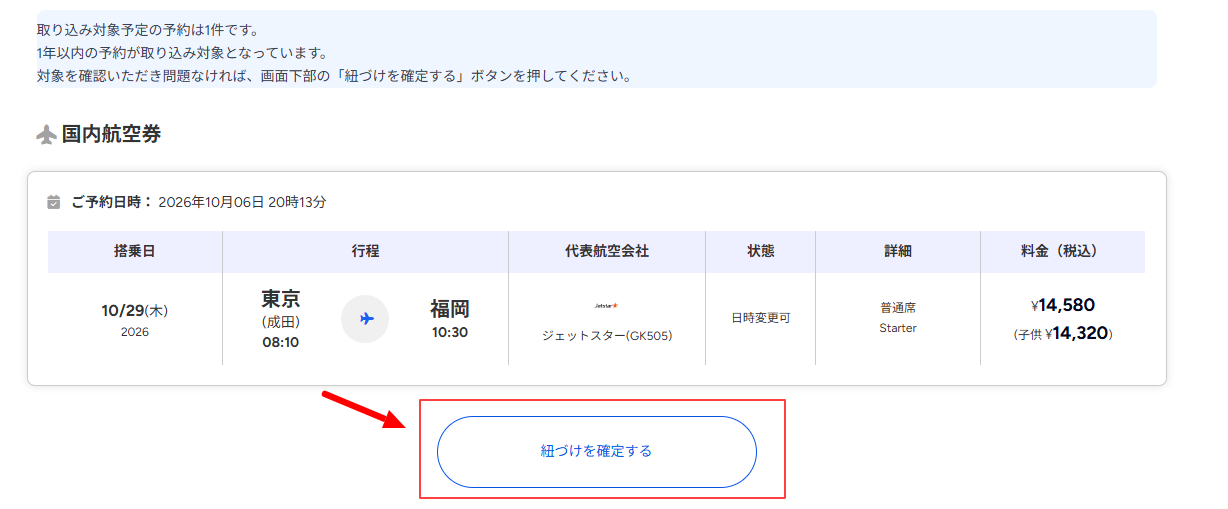The width and height of the screenshot is (1228, 509).
Task: Click the Jetstar airline logo
Action: coord(607,305)
